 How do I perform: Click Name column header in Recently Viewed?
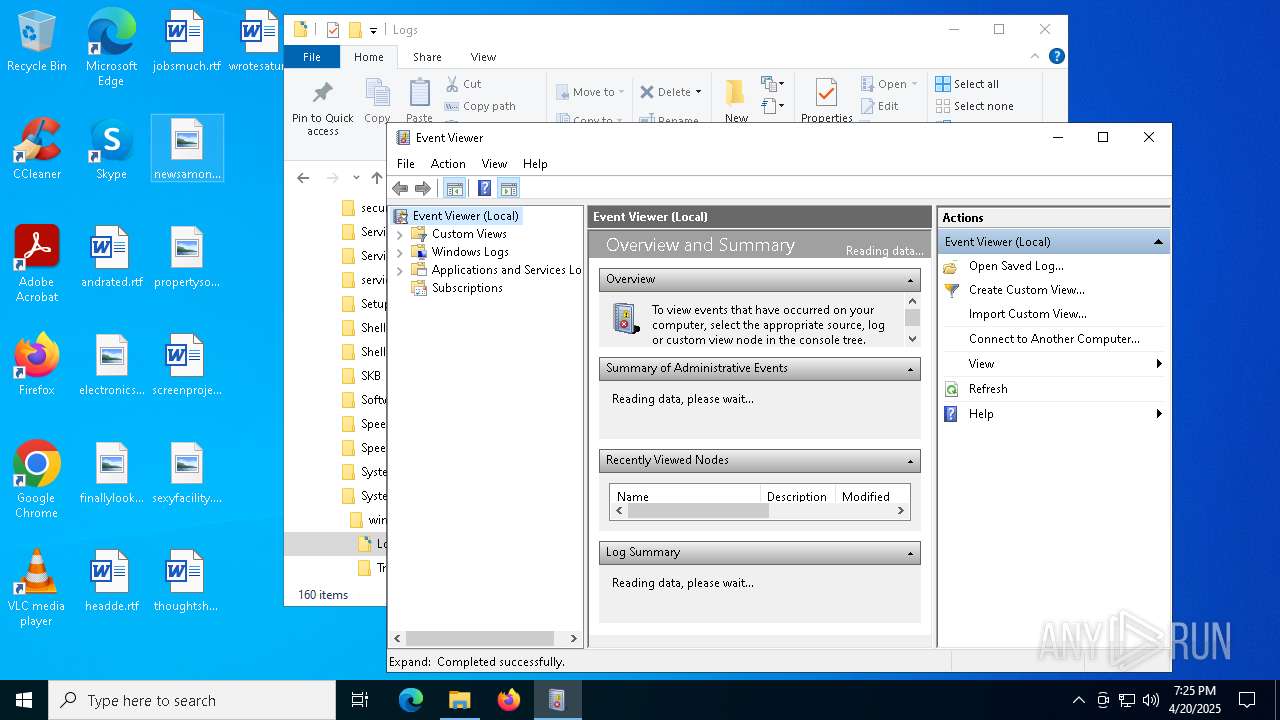click(x=685, y=496)
